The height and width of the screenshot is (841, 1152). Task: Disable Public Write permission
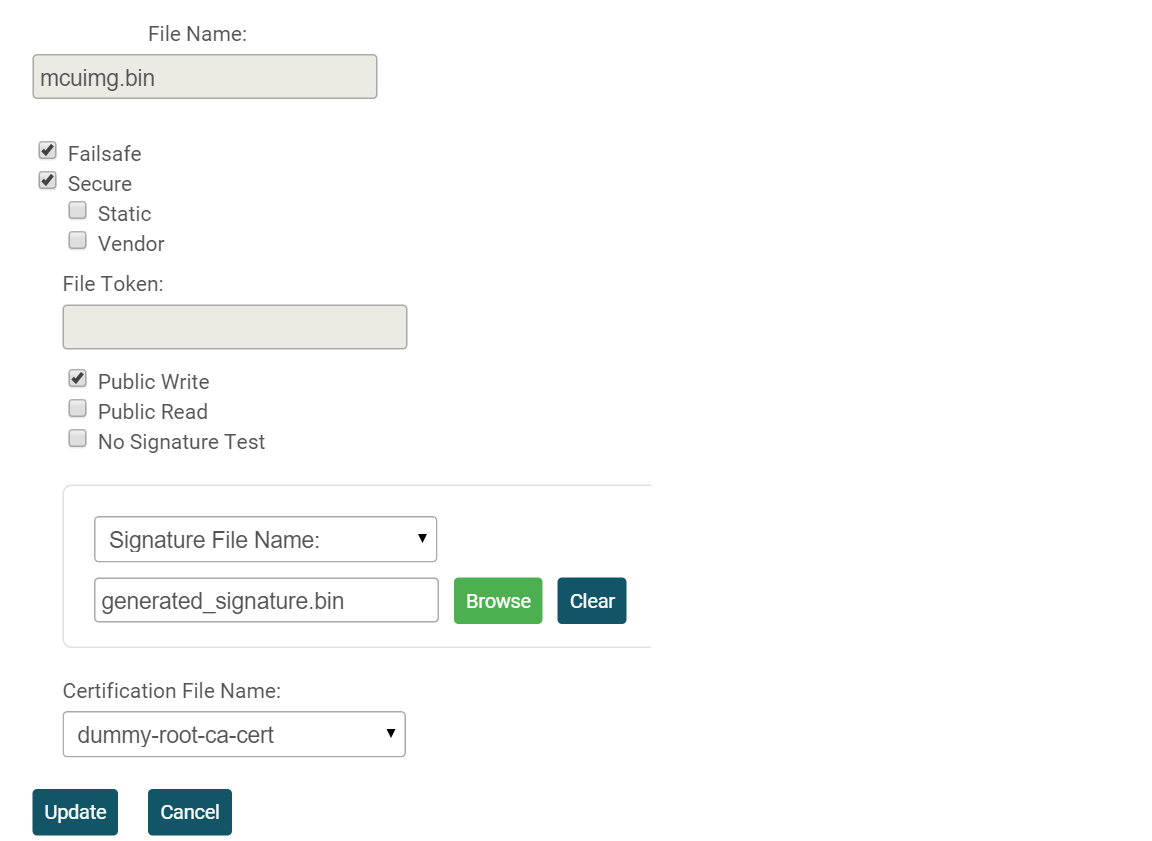click(77, 379)
